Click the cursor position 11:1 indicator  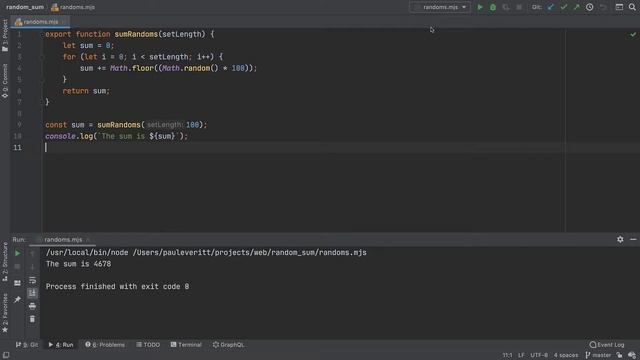(507, 356)
